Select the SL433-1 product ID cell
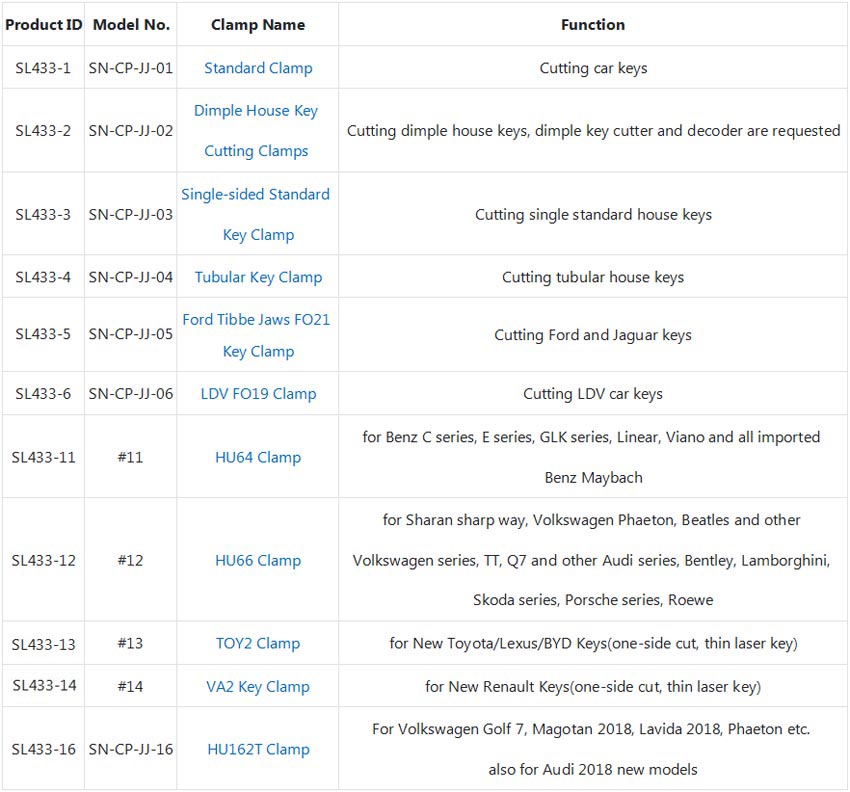850x792 pixels. (x=43, y=68)
